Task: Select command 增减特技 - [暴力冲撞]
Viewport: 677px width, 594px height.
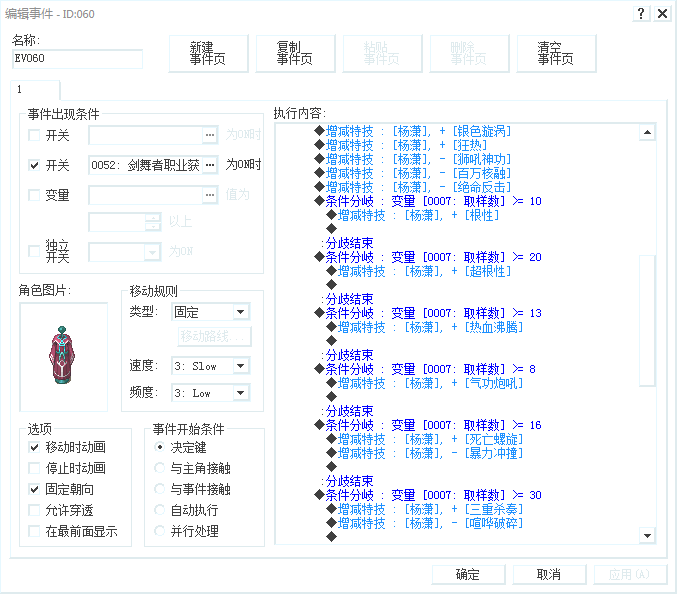Action: click(425, 453)
